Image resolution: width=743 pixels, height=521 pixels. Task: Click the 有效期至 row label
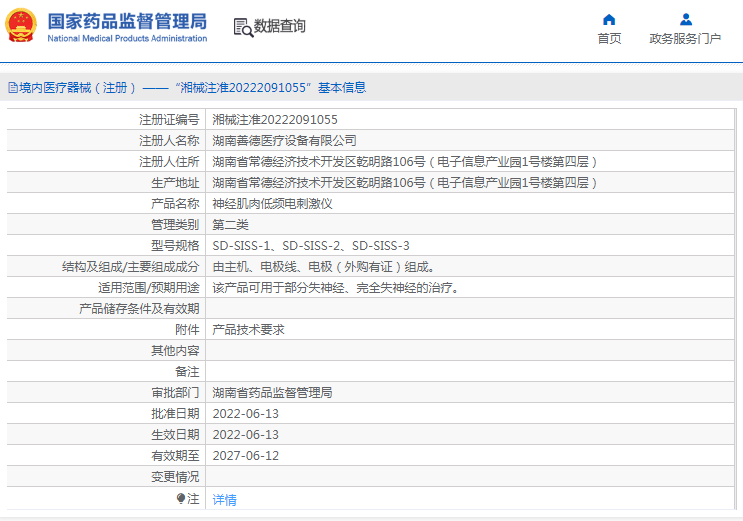pos(175,456)
